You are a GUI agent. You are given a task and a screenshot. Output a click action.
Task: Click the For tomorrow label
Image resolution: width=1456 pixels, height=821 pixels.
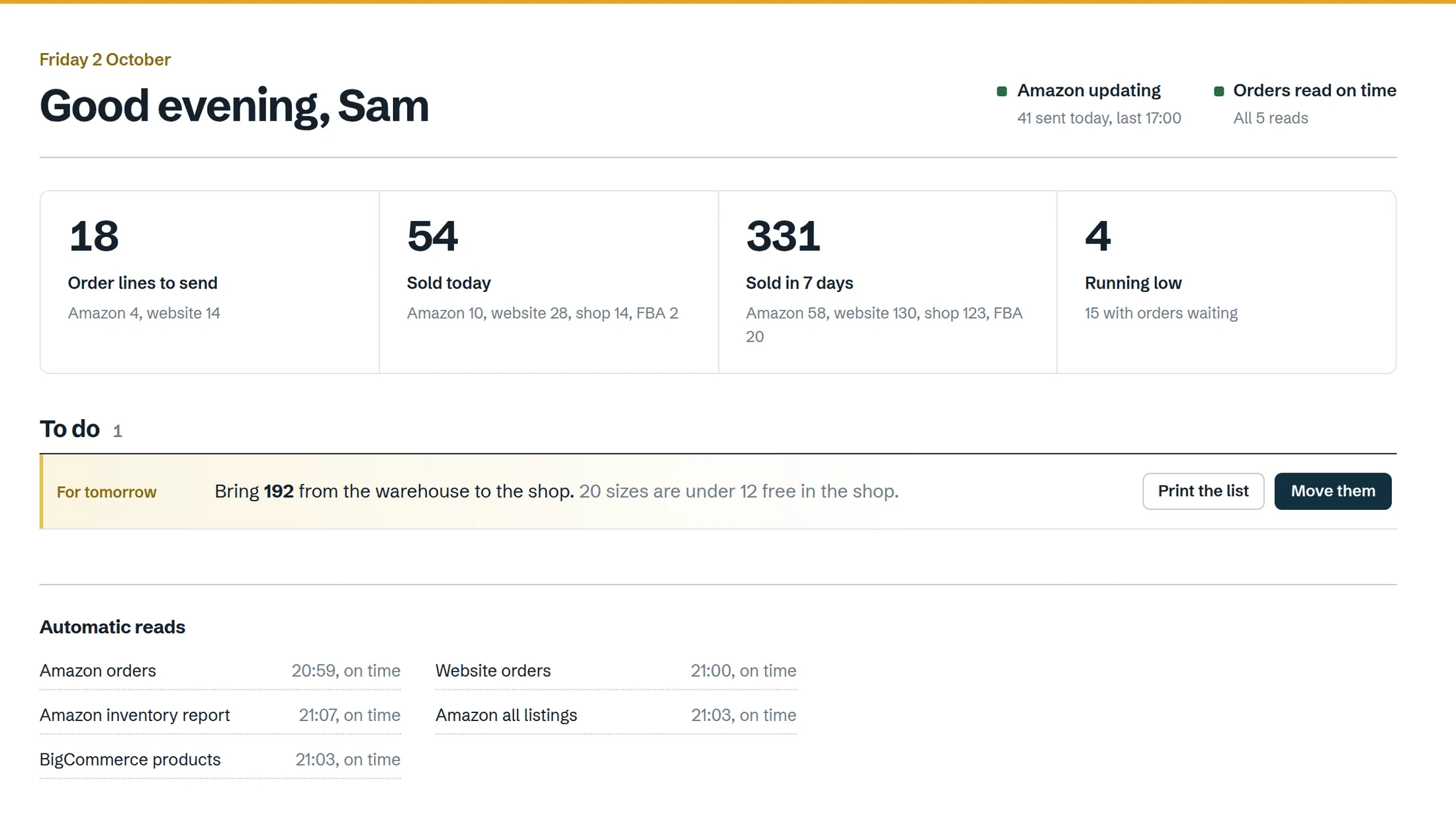click(107, 492)
